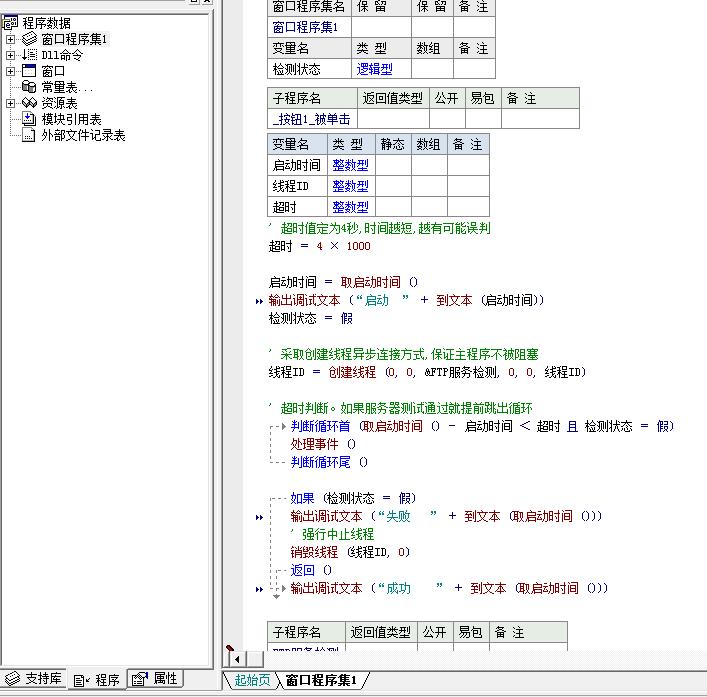Click breakpoint marker beside 输出调试文本 启动 line
The height and width of the screenshot is (697, 707).
point(259,301)
